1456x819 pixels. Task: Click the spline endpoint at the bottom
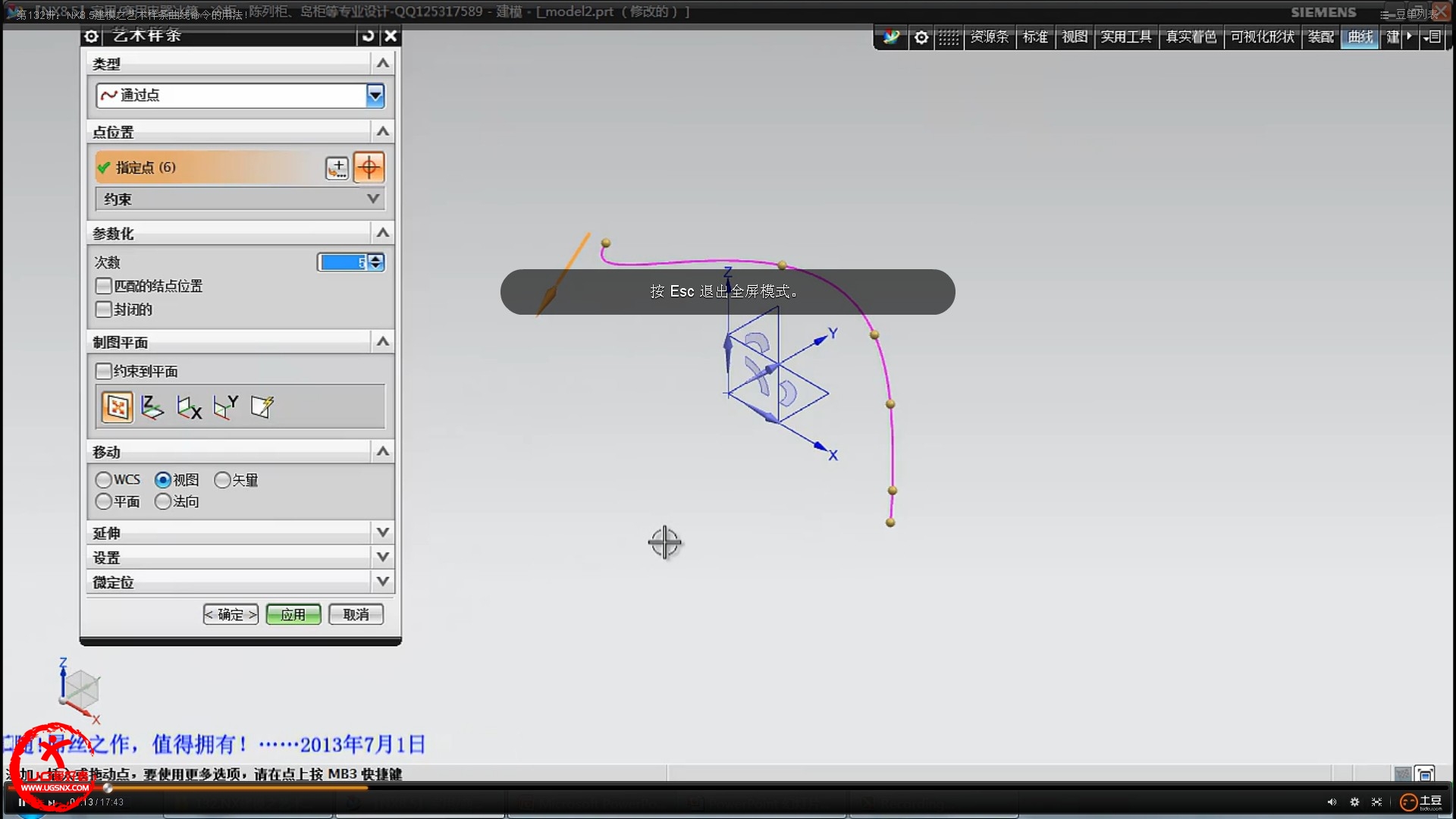tap(890, 522)
